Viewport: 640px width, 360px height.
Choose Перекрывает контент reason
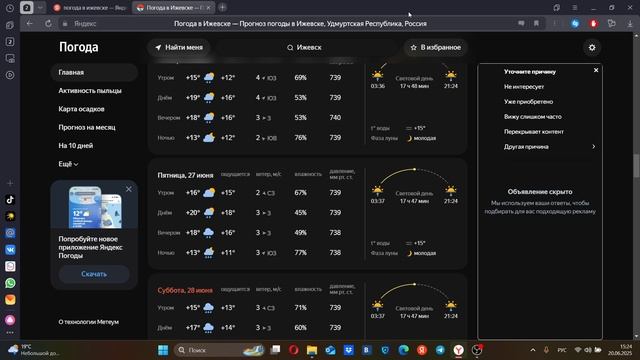tap(533, 132)
